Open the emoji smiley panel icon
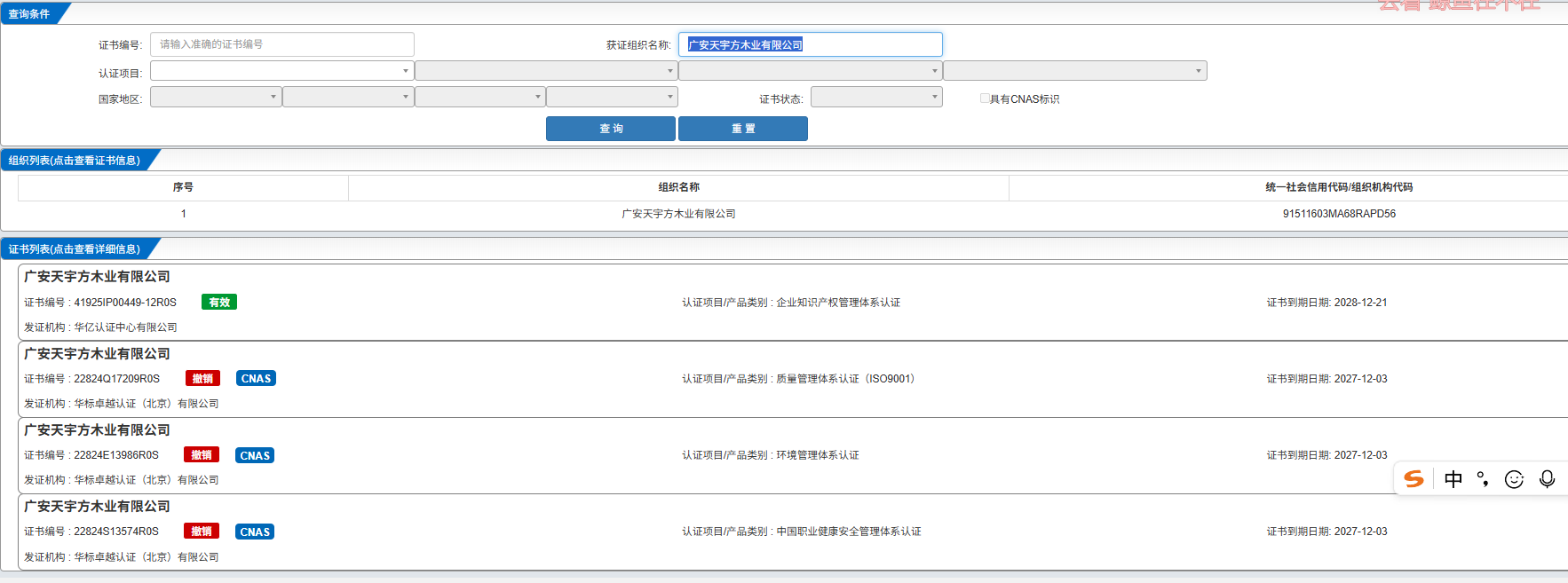The height and width of the screenshot is (583, 1568). [x=1514, y=479]
